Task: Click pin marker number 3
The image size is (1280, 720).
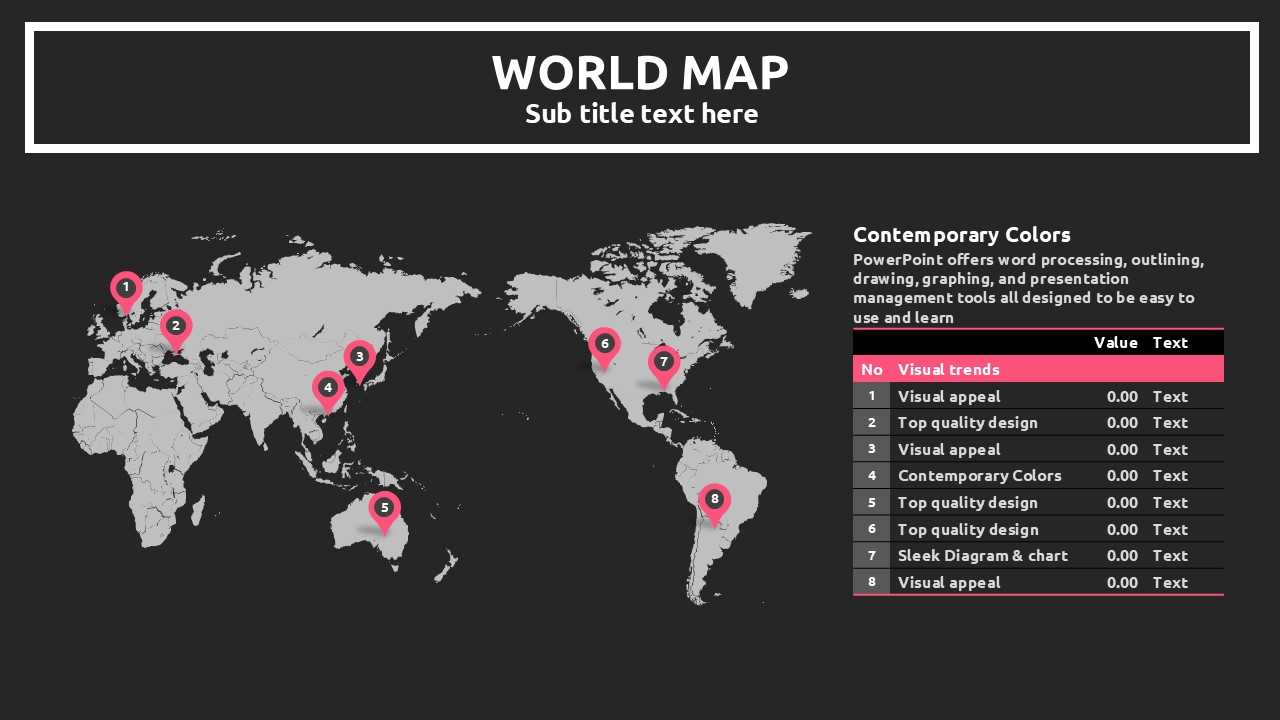Action: (359, 357)
